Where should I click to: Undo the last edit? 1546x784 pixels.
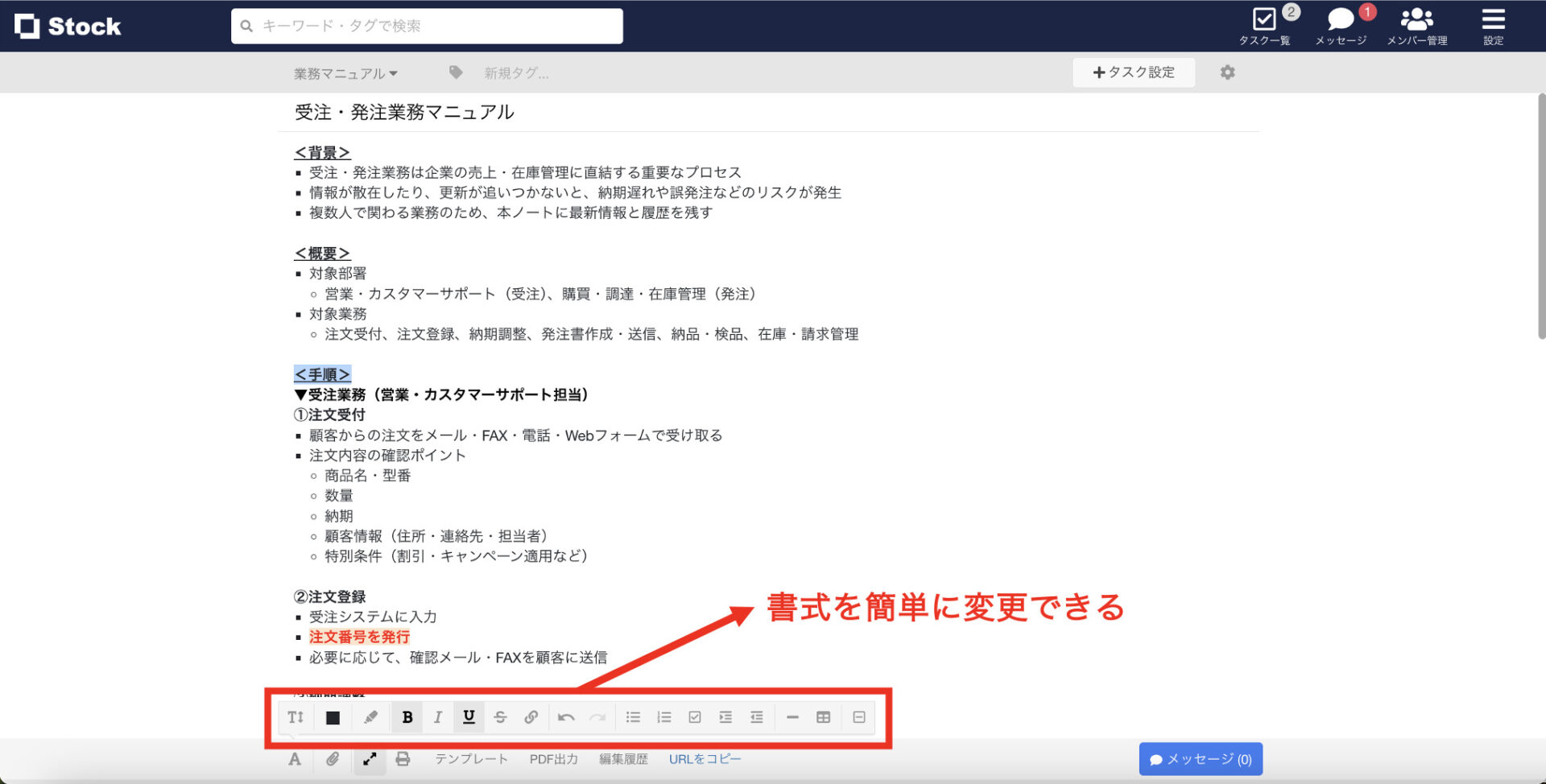click(x=567, y=716)
